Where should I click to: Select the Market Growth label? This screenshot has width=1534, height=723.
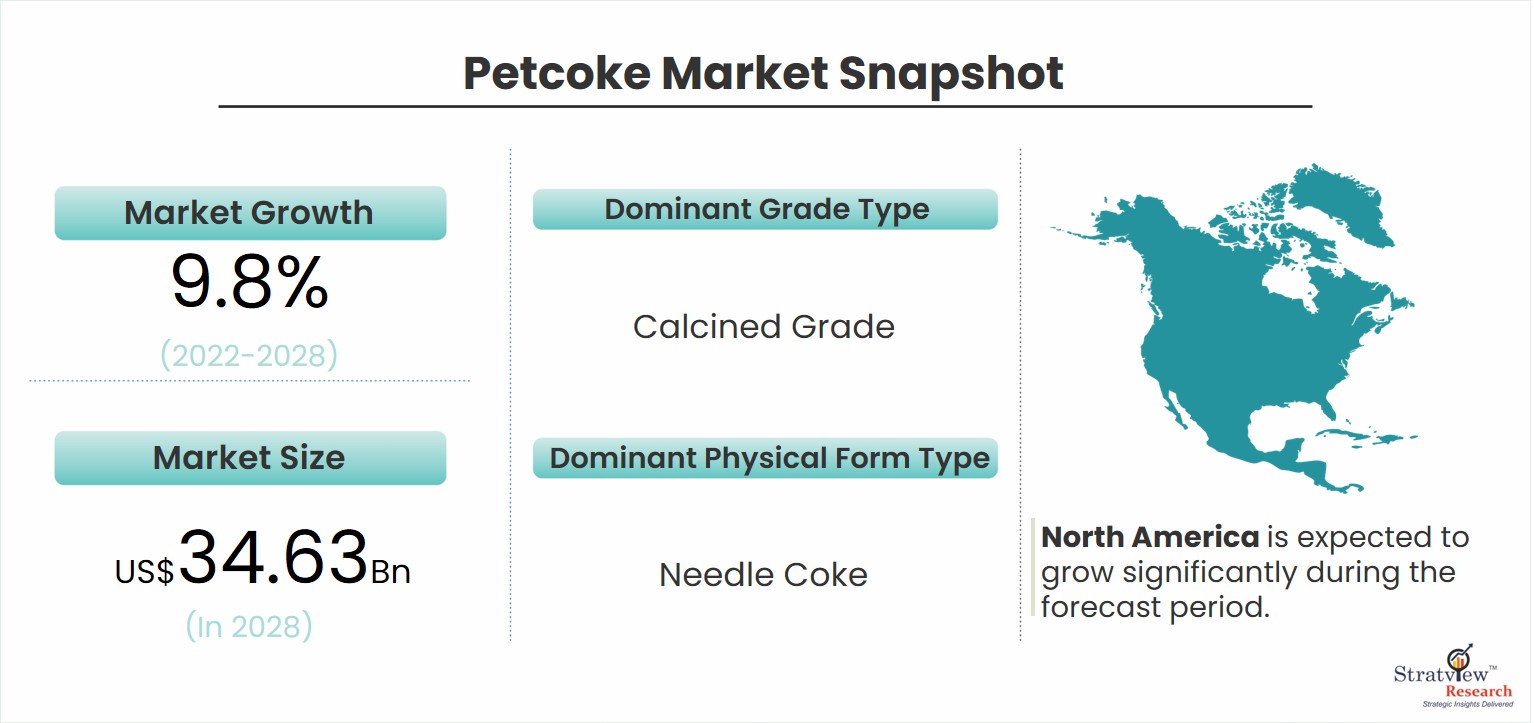click(x=250, y=213)
